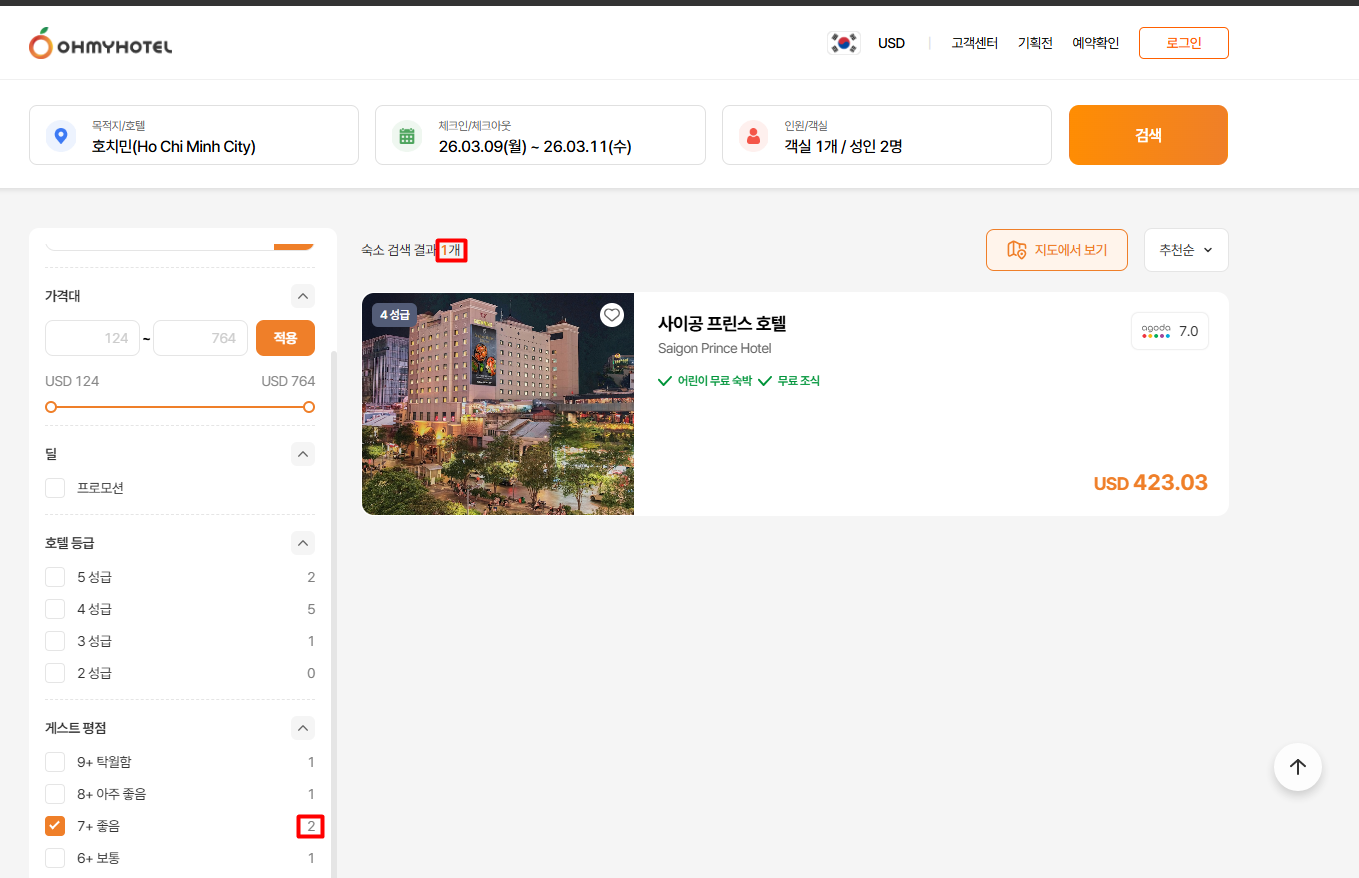Click the destination location pin icon
Screen dimensions: 1359x878
click(x=61, y=136)
